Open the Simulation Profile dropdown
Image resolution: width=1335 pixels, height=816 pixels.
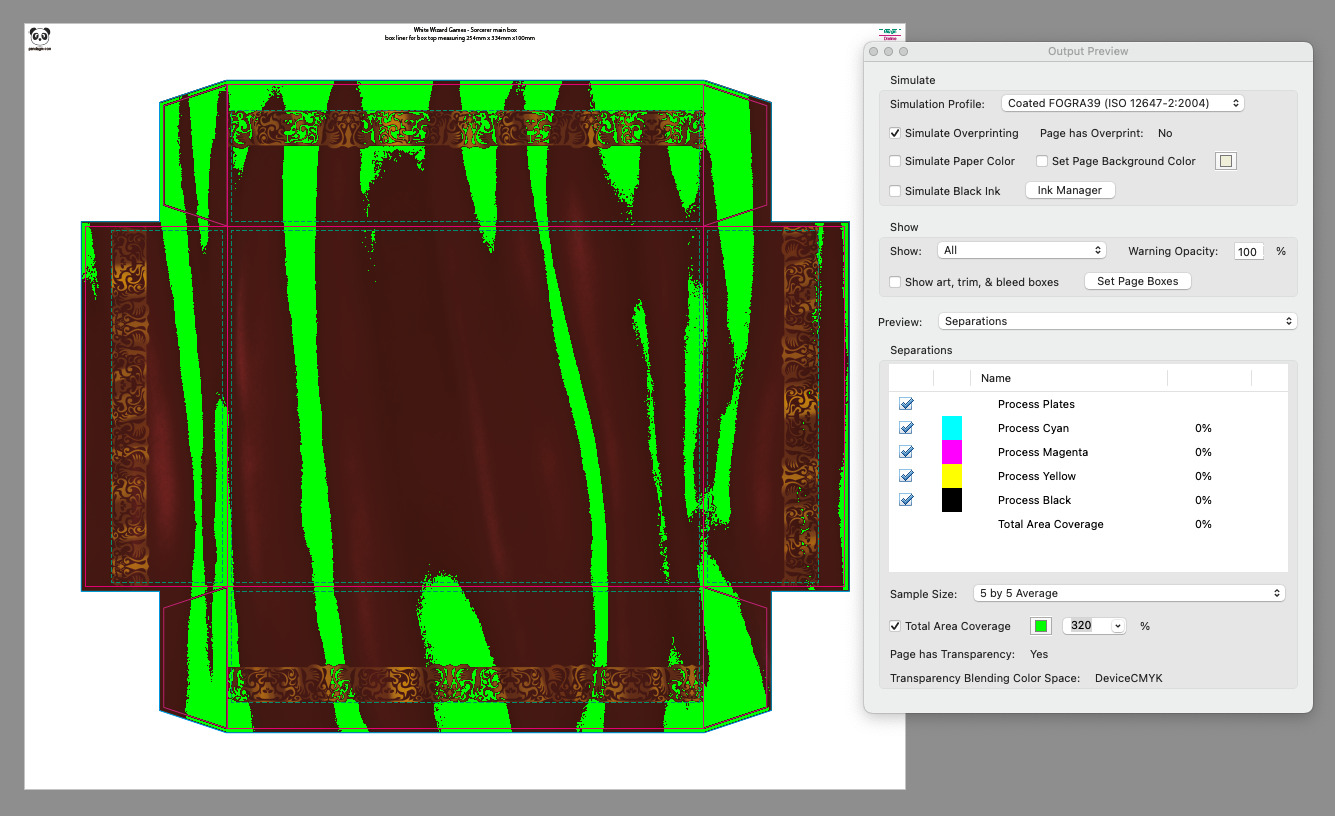coord(1122,103)
